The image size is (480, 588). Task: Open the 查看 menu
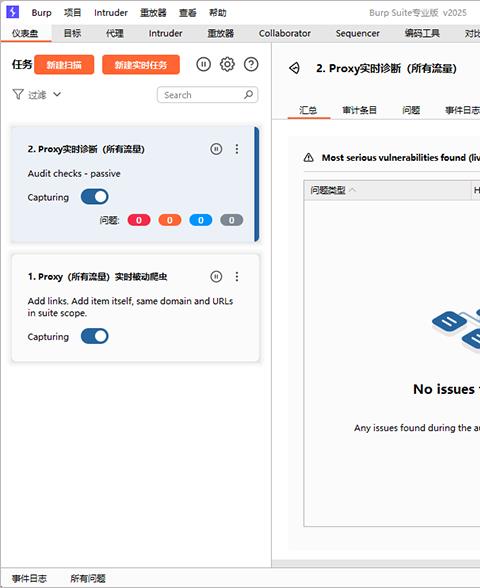click(188, 13)
